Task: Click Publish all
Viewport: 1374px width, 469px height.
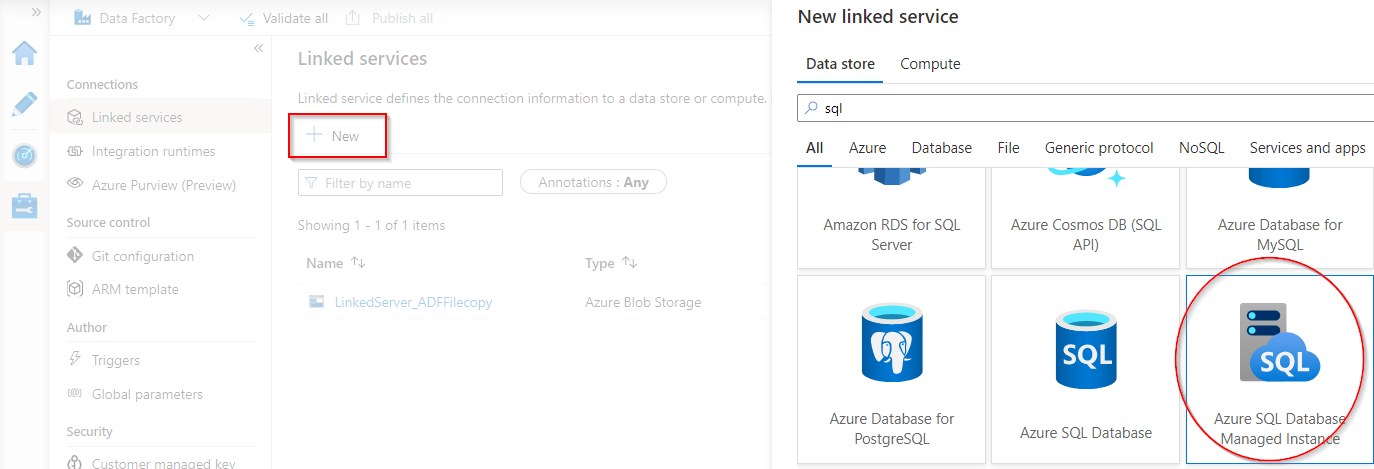Action: pyautogui.click(x=388, y=18)
